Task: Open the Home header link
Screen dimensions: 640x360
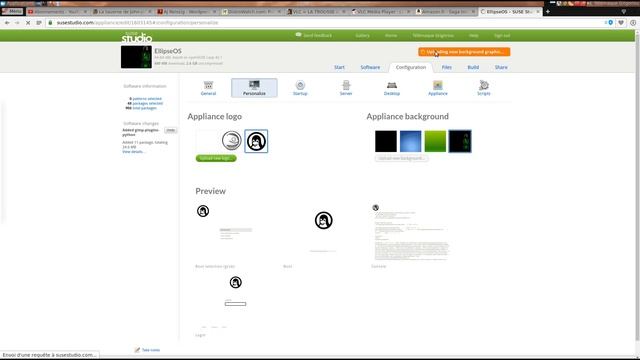Action: pos(391,36)
